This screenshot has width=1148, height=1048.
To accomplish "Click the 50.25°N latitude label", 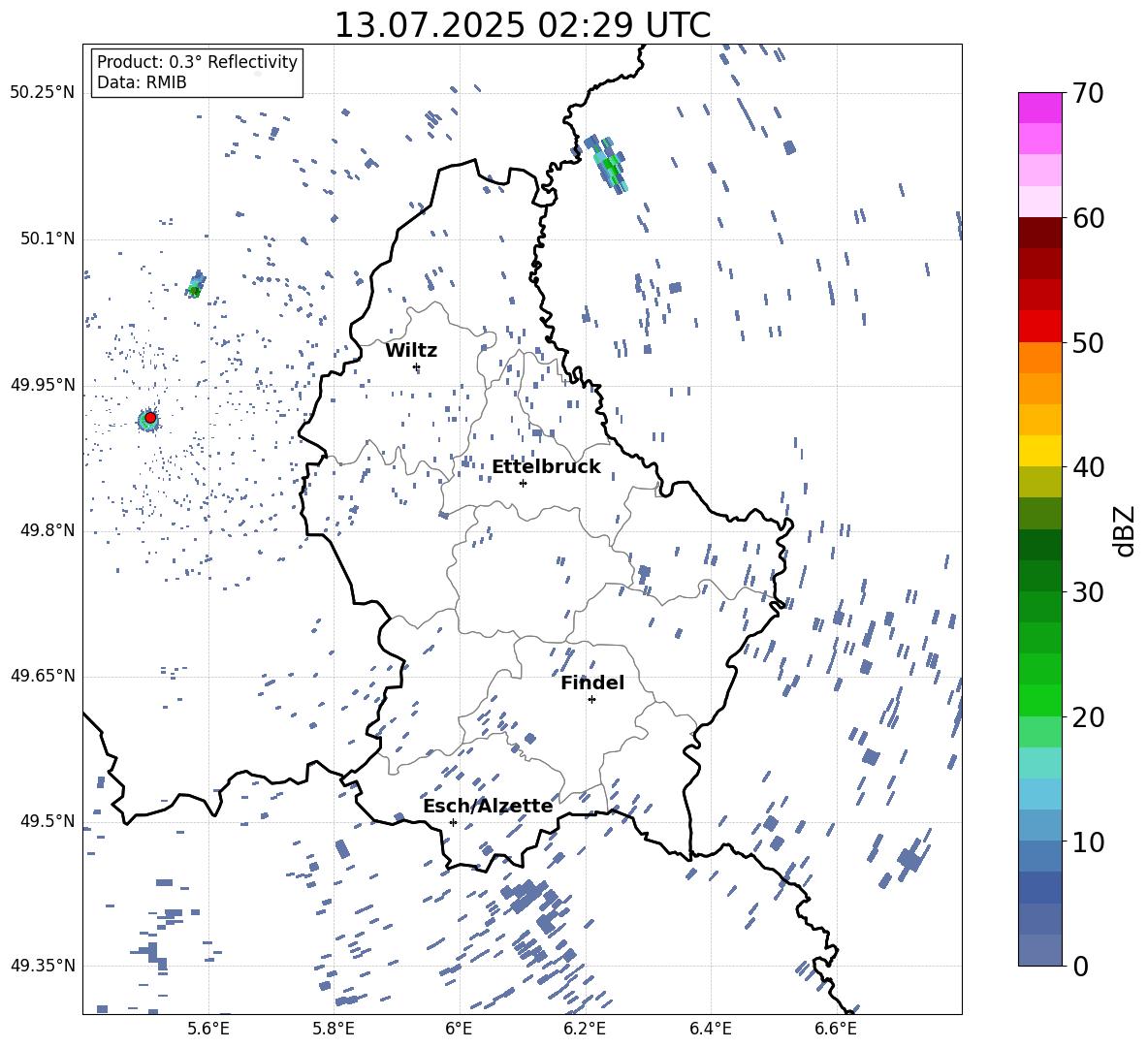I will (42, 93).
